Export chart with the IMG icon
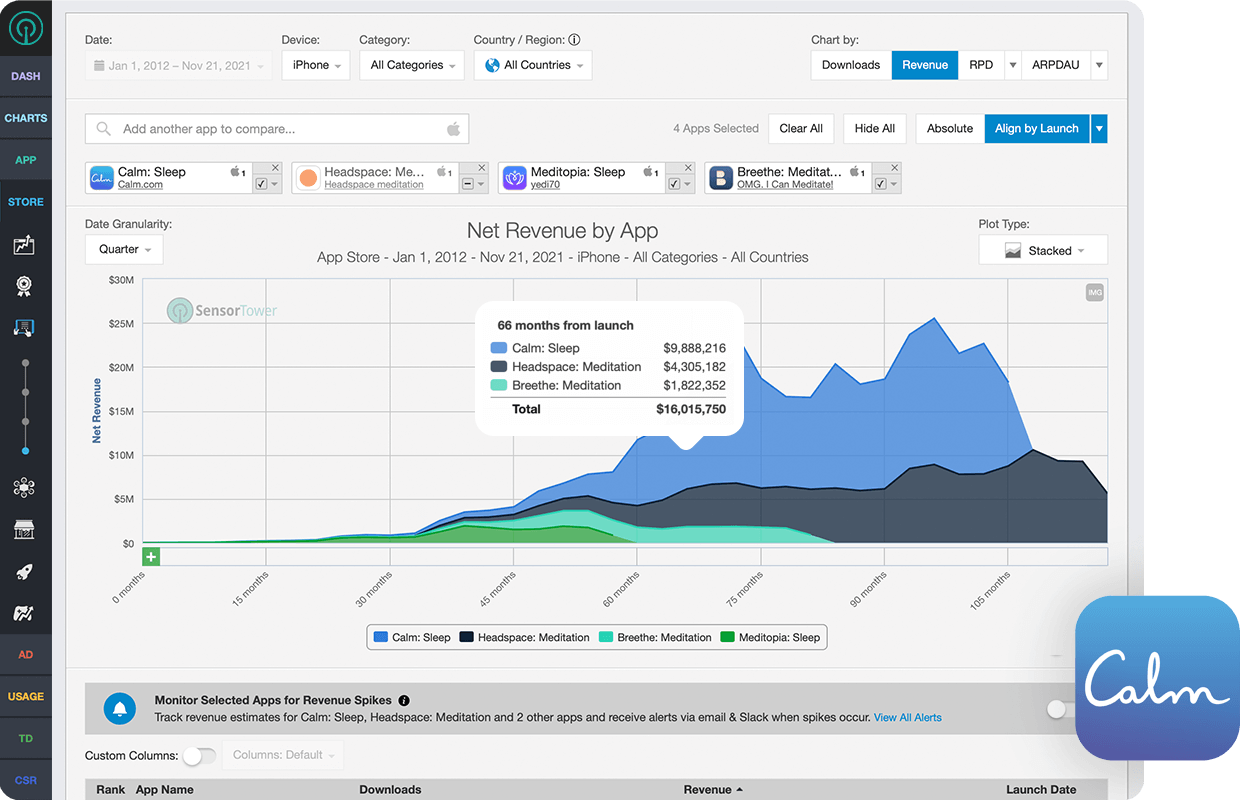Screen dimensions: 1240x800 (1094, 292)
